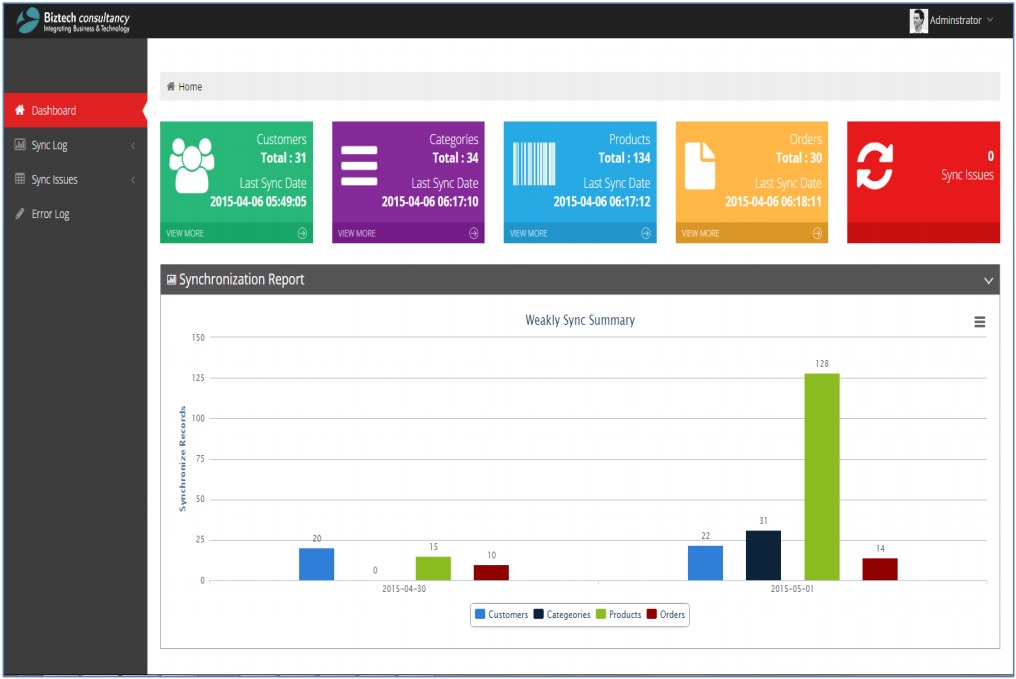Click the '2015-05-01' axis label
1016x679 pixels.
[792, 589]
